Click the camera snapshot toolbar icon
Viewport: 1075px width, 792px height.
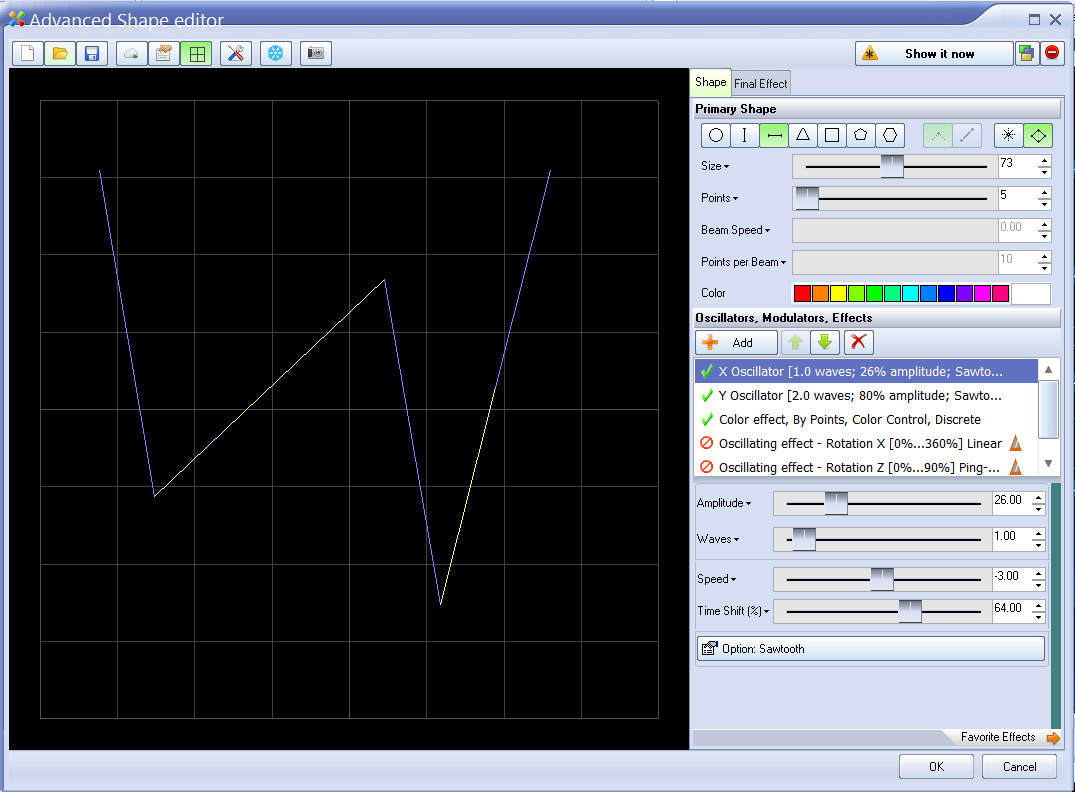tap(316, 54)
